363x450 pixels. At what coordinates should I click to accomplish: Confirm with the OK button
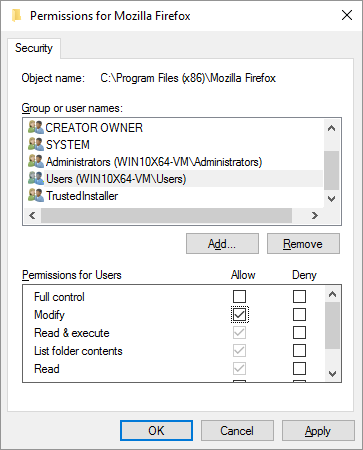pyautogui.click(x=156, y=430)
